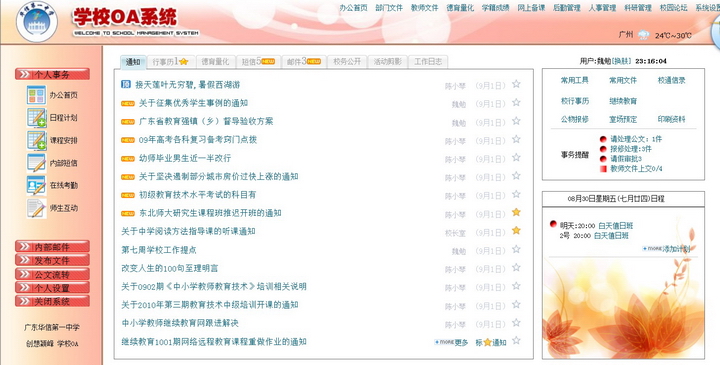Expand the 内部邮件 sidebar section

point(52,247)
